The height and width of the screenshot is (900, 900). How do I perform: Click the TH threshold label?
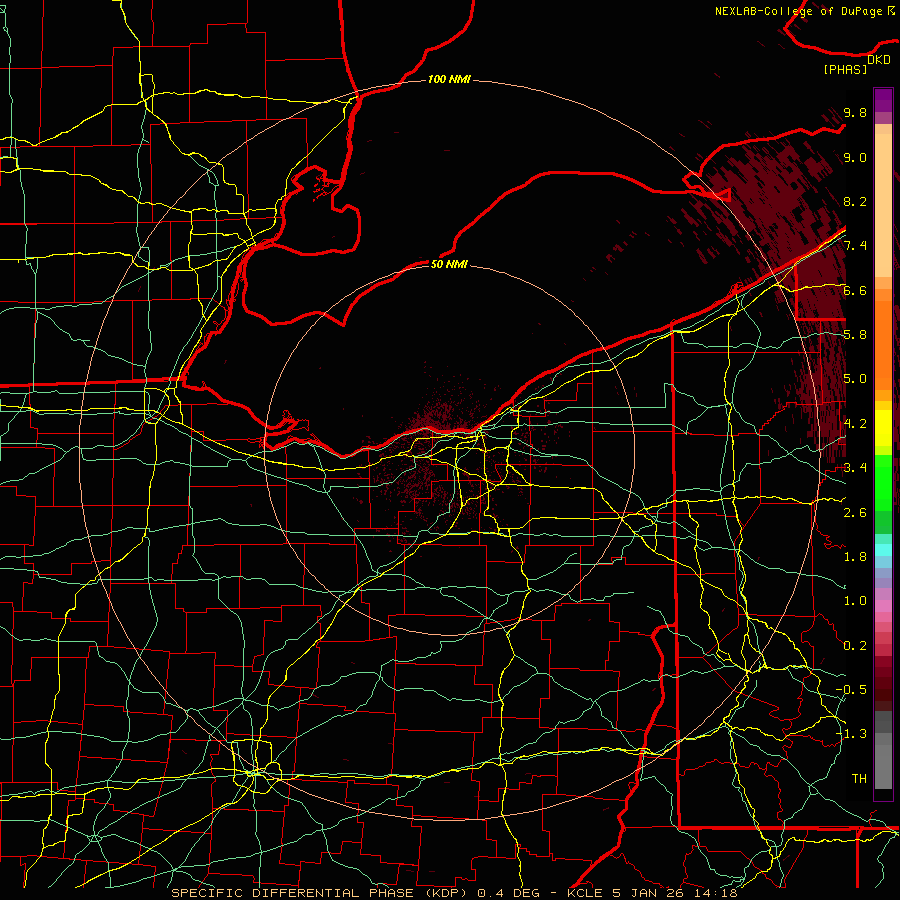[859, 779]
